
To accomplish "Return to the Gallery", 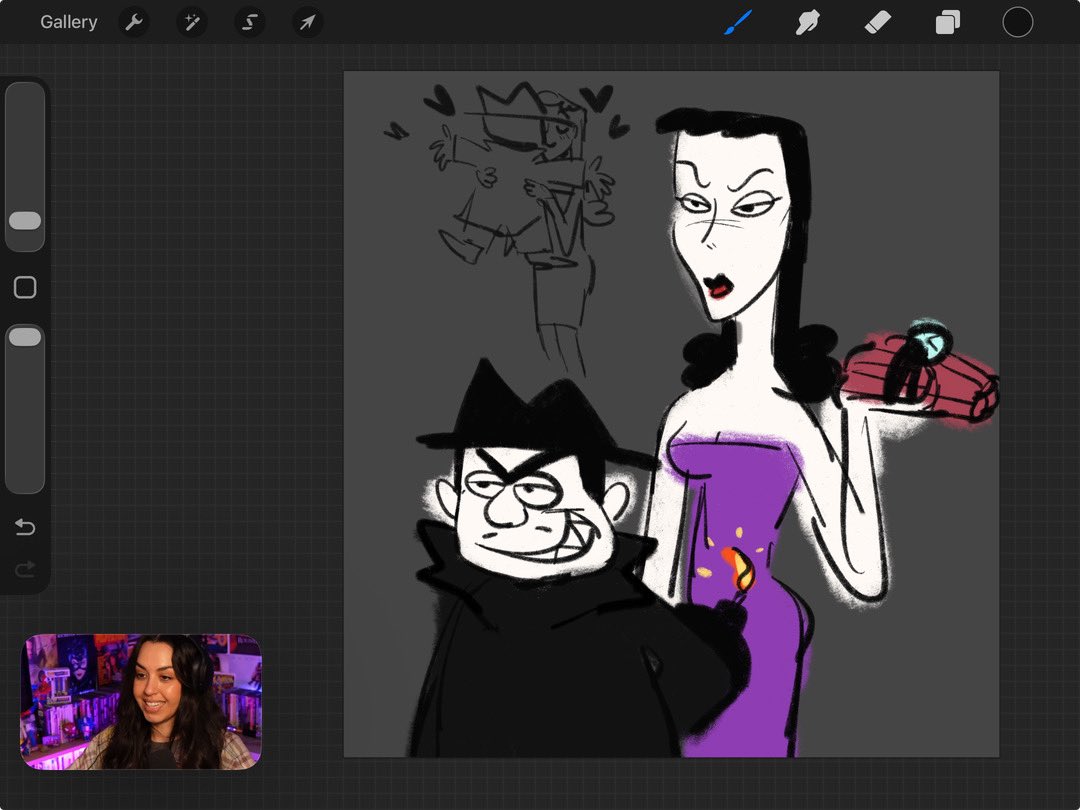I will pyautogui.click(x=68, y=22).
